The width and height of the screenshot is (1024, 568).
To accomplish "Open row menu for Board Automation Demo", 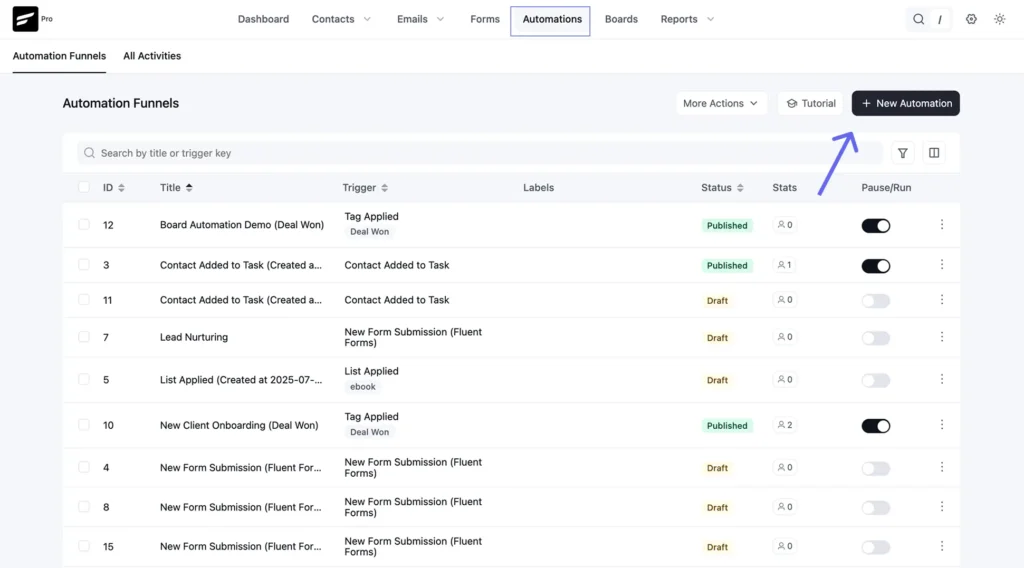I will coord(942,225).
